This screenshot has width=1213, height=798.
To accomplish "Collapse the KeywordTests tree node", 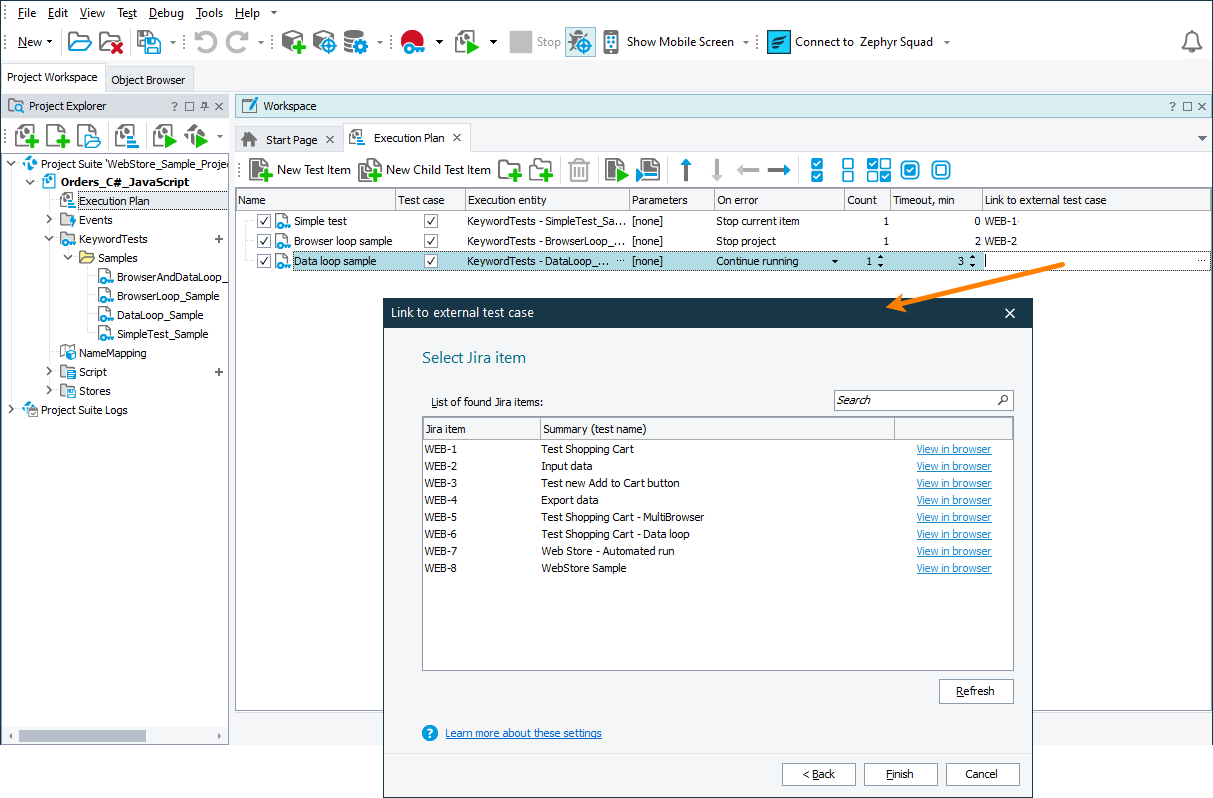I will pyautogui.click(x=48, y=238).
